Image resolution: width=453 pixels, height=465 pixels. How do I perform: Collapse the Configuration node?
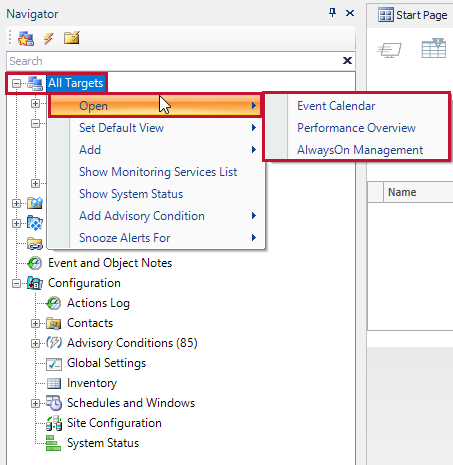[16, 284]
